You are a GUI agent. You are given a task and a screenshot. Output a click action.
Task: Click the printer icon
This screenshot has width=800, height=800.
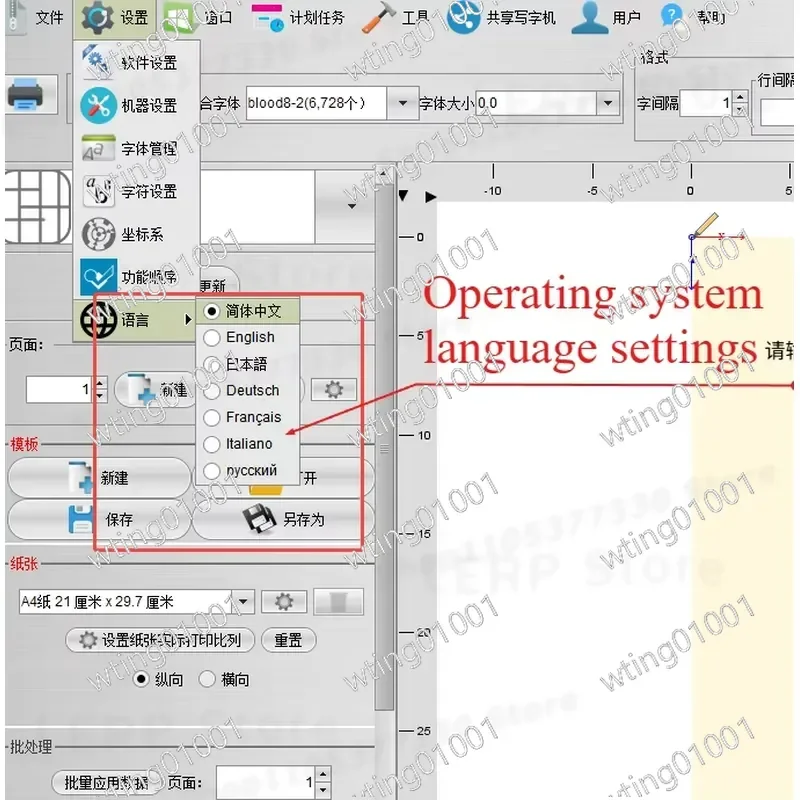tap(26, 94)
